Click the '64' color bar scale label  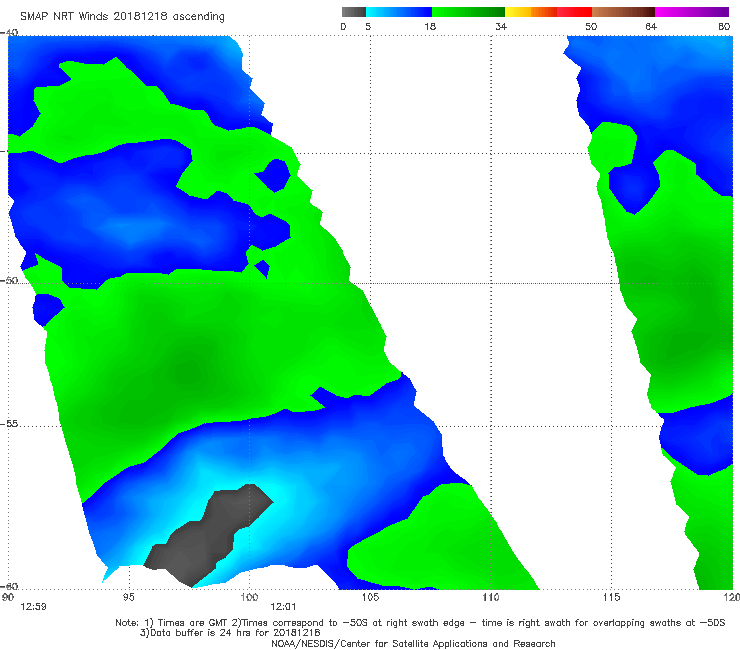click(x=651, y=26)
